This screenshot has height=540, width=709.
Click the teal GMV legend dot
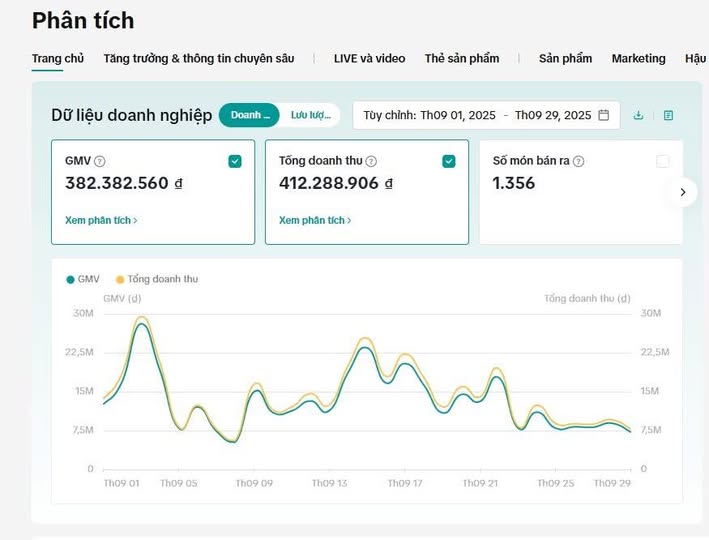click(70, 279)
